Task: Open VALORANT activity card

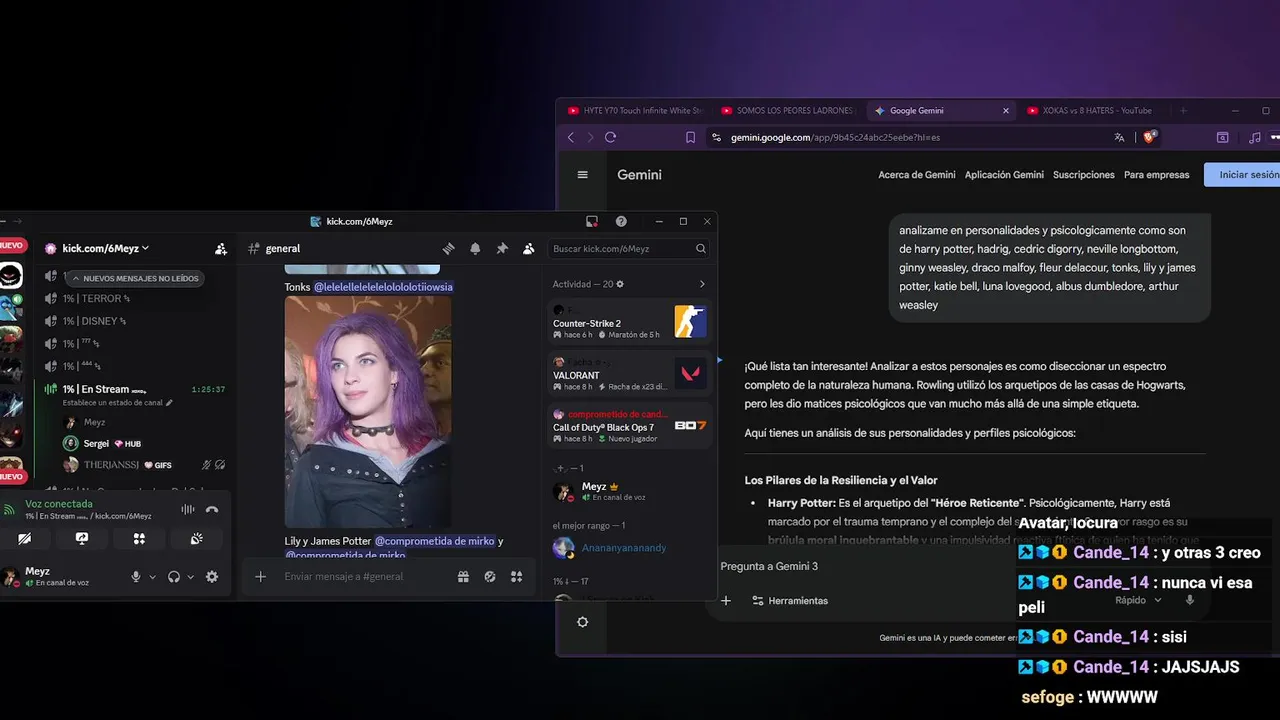Action: tap(630, 374)
